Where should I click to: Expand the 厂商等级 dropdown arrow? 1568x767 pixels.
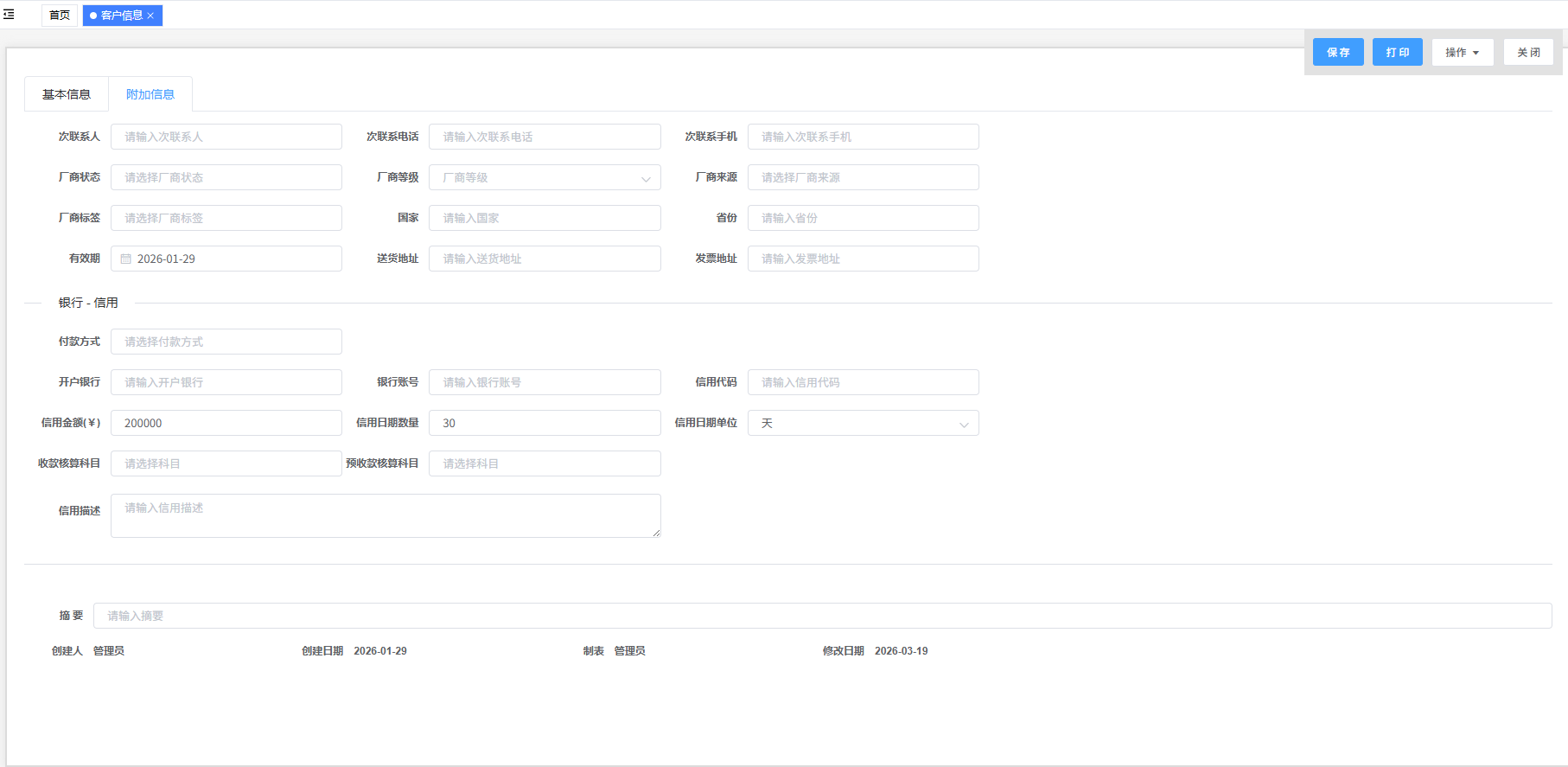[x=645, y=178]
